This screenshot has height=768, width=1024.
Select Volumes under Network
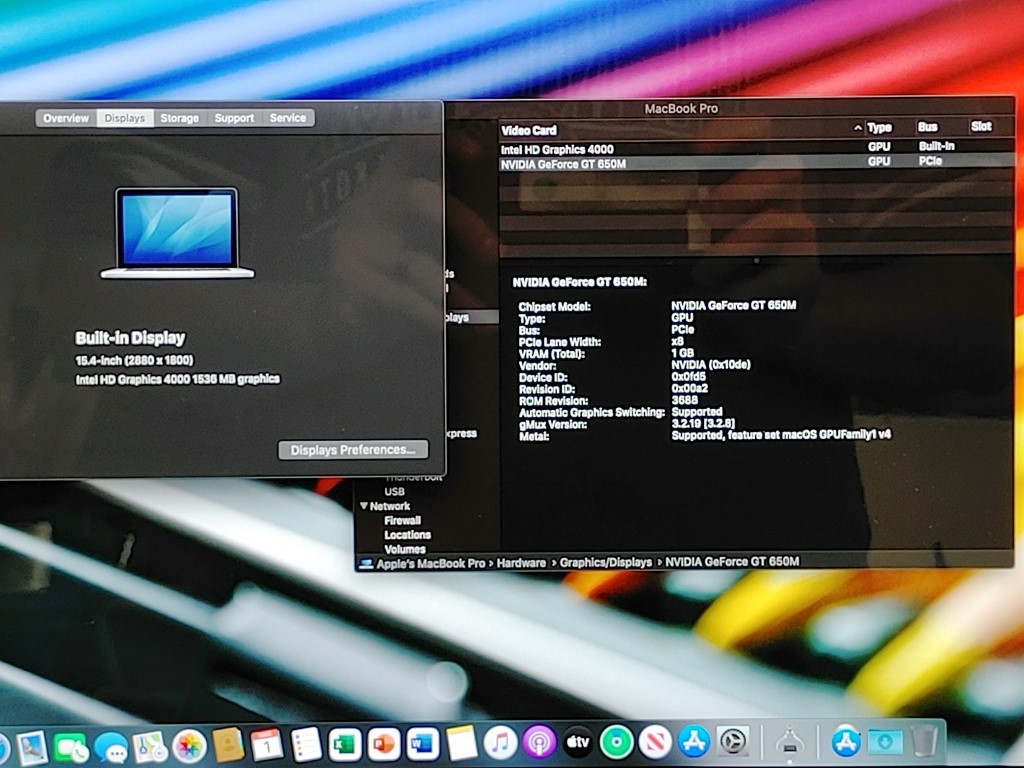(x=405, y=549)
